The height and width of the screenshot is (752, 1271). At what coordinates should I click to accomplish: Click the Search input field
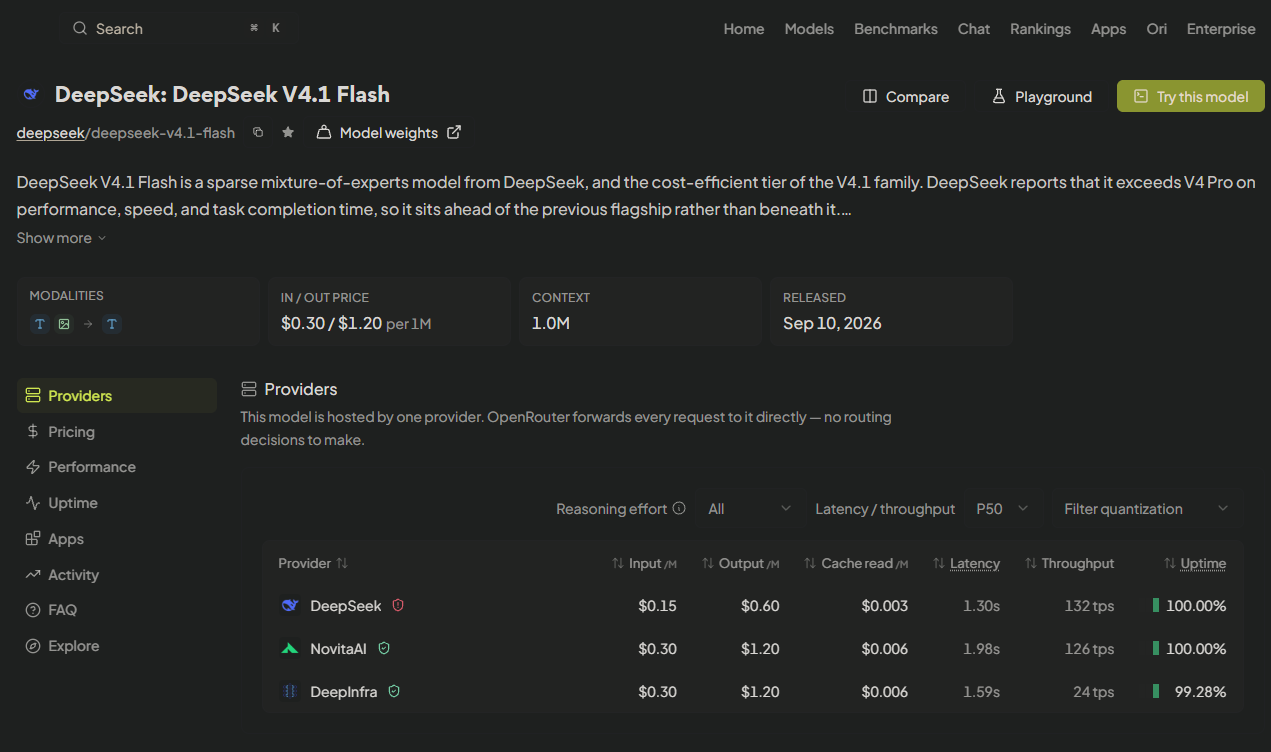(178, 29)
